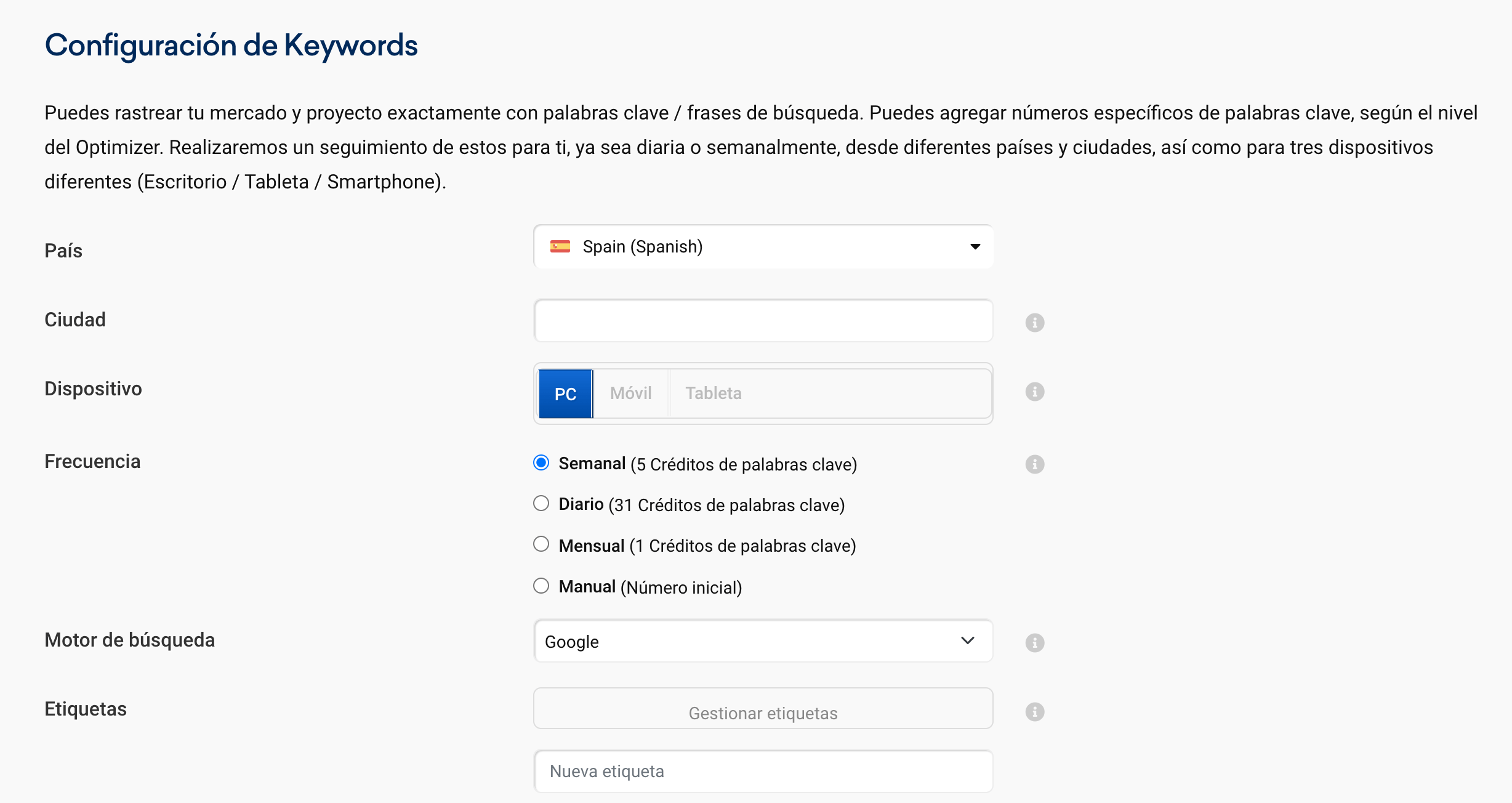Switch device to Tableta

713,393
